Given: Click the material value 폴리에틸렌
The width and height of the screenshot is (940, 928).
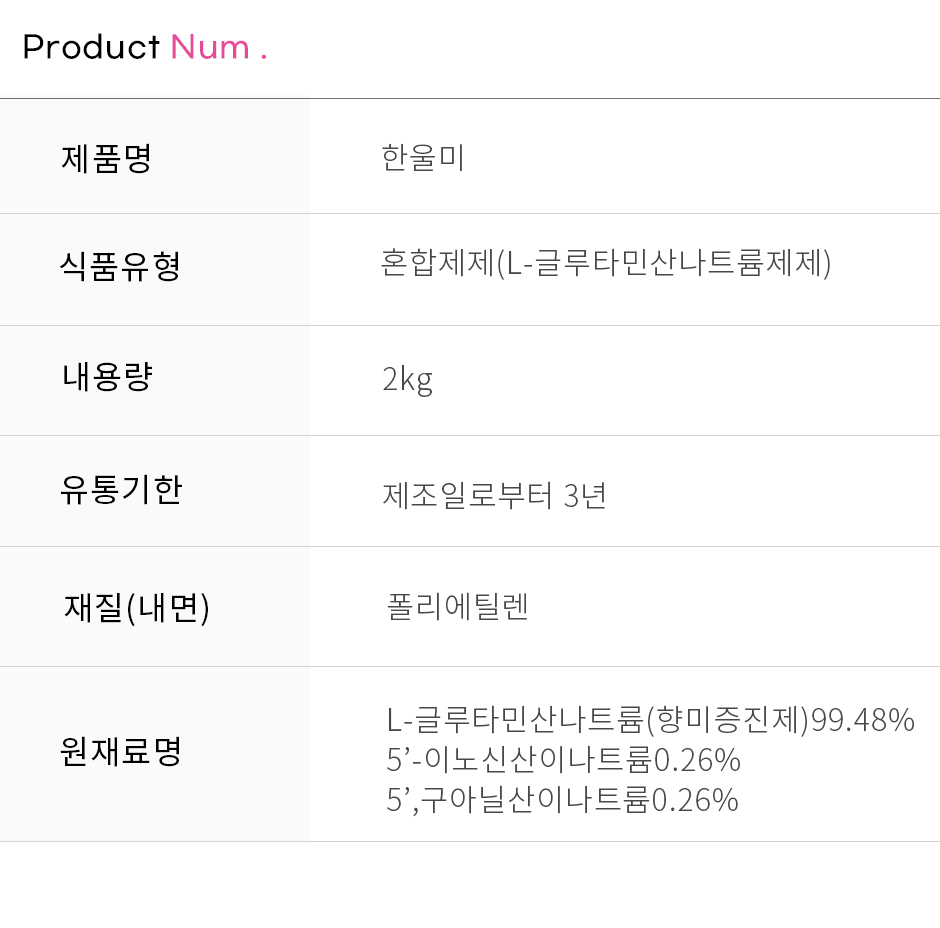Looking at the screenshot, I should [457, 607].
